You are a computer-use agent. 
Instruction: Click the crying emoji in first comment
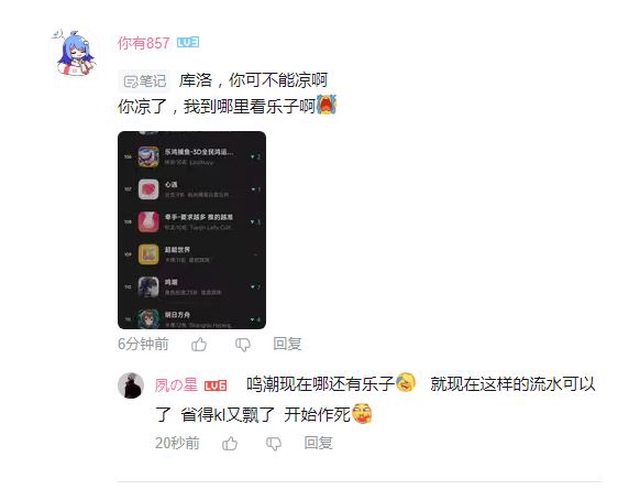pyautogui.click(x=326, y=105)
